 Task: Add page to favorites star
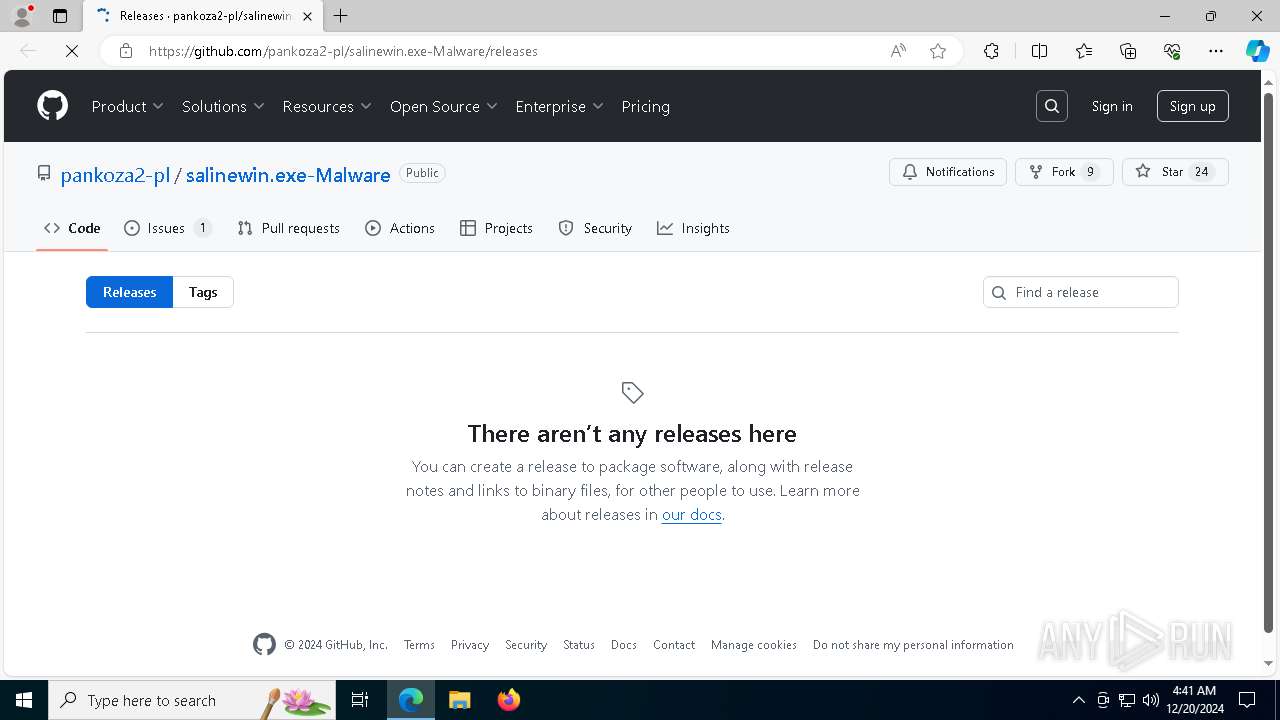tap(938, 51)
